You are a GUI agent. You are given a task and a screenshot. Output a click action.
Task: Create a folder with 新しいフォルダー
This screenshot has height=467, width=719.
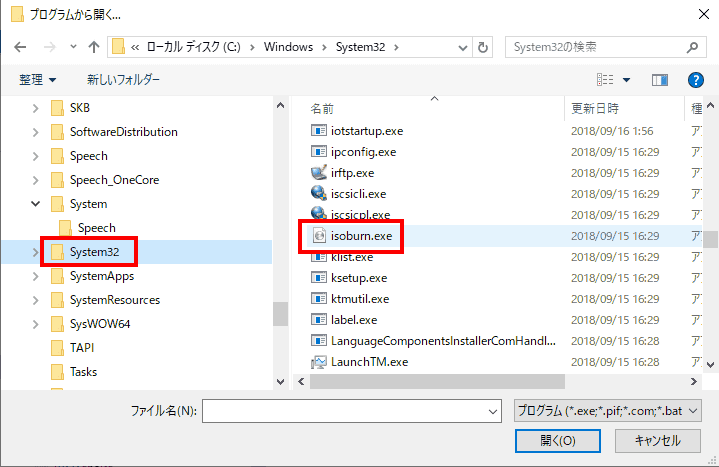click(123, 80)
